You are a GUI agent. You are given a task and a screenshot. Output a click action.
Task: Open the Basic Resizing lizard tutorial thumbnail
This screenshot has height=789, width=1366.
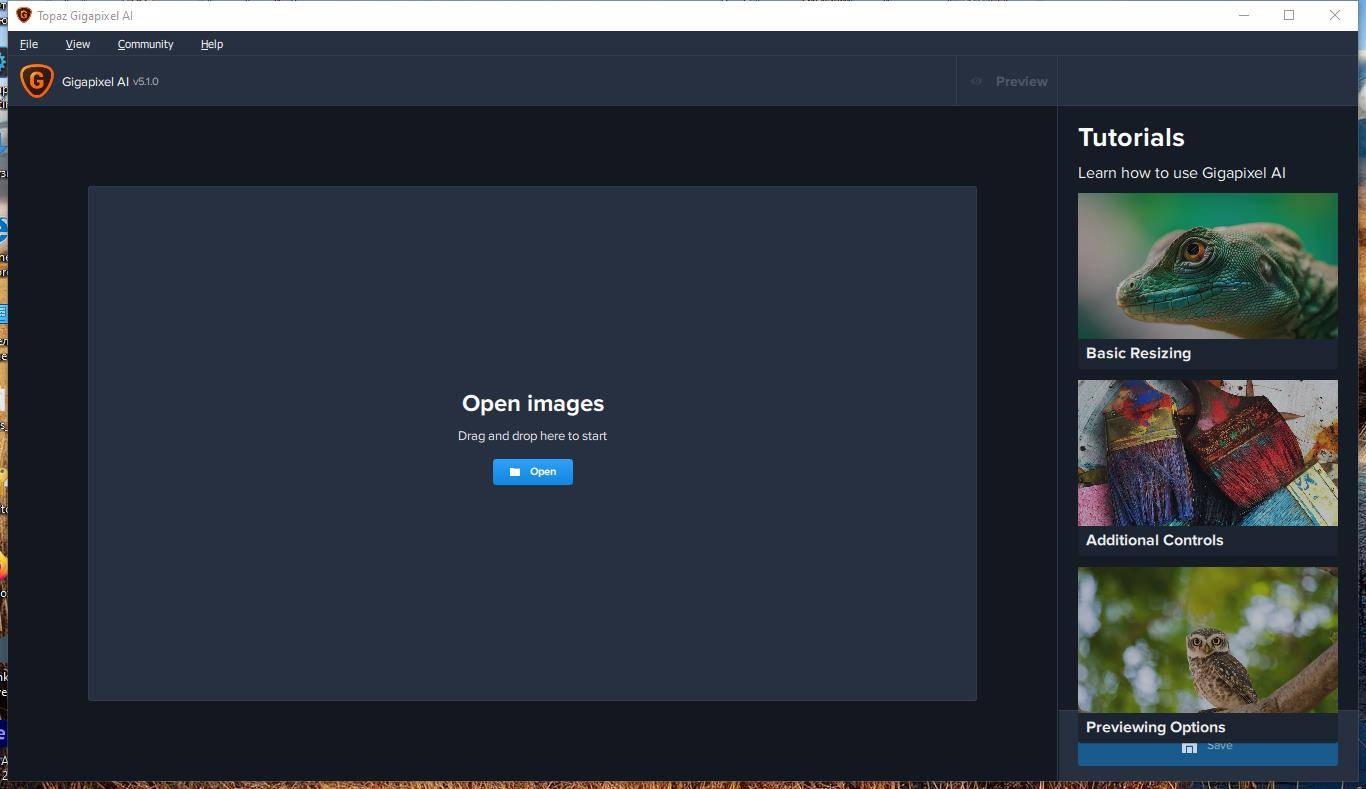click(1208, 266)
